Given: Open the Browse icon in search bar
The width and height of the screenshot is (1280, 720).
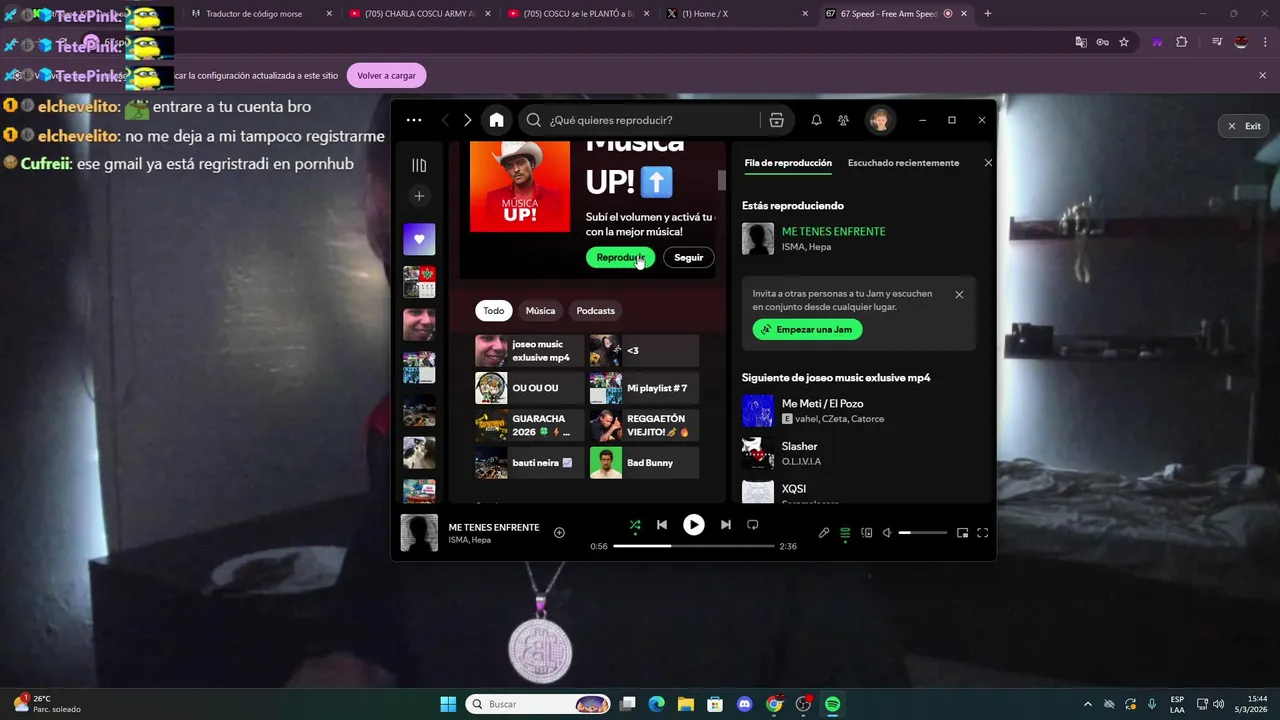Looking at the screenshot, I should pyautogui.click(x=776, y=120).
